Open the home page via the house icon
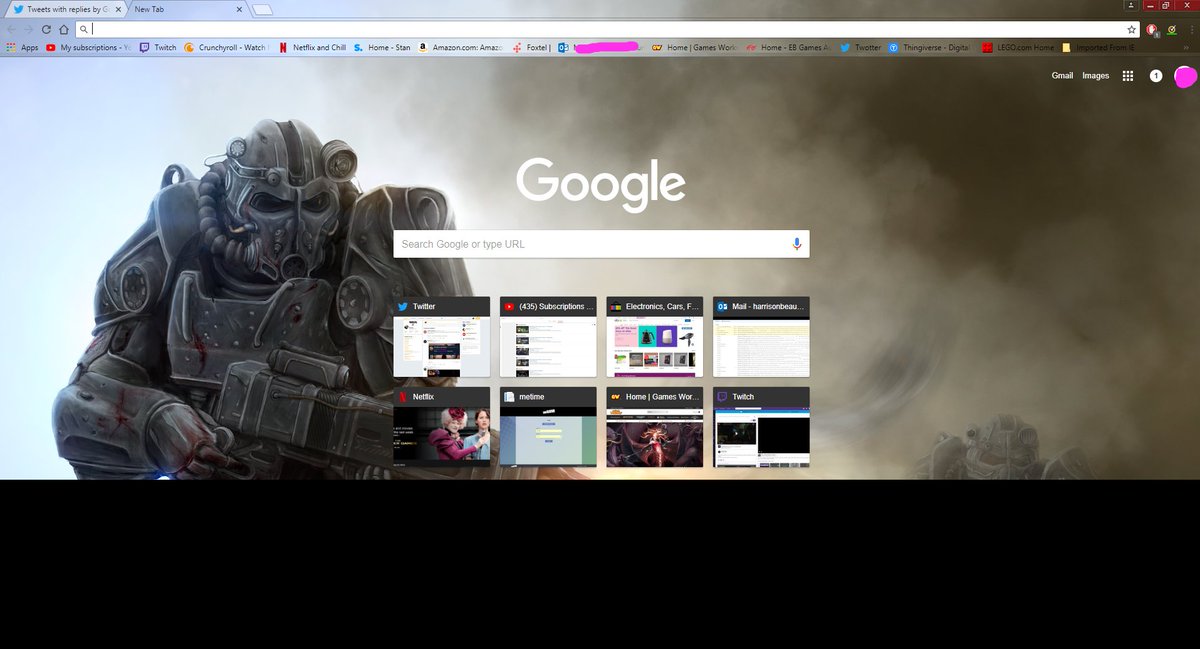 point(63,30)
